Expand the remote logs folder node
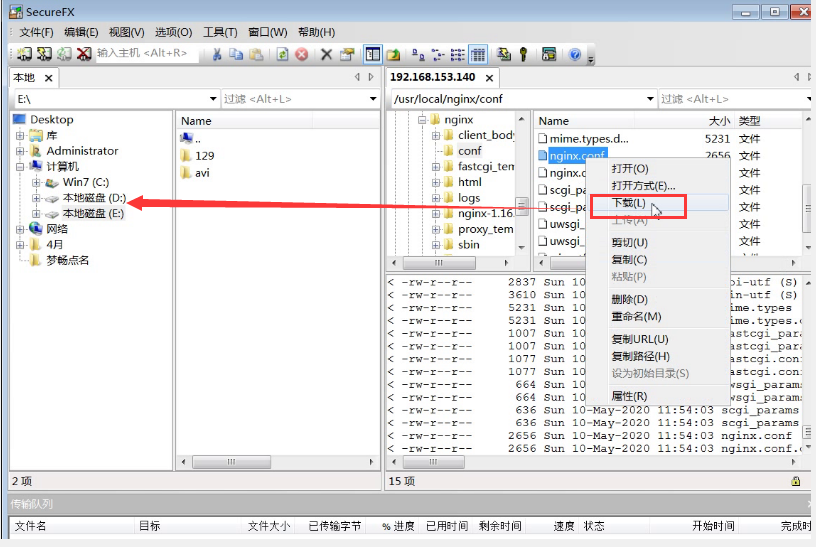Screen dimensions: 816x547 click(x=436, y=198)
